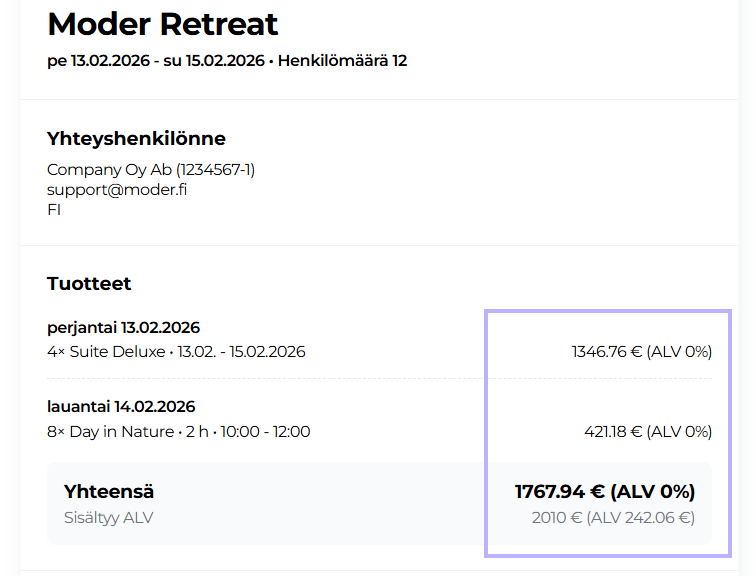Image resolution: width=756 pixels, height=576 pixels.
Task: Select the total 1767.94 € (ALV 0%)
Action: 604,492
